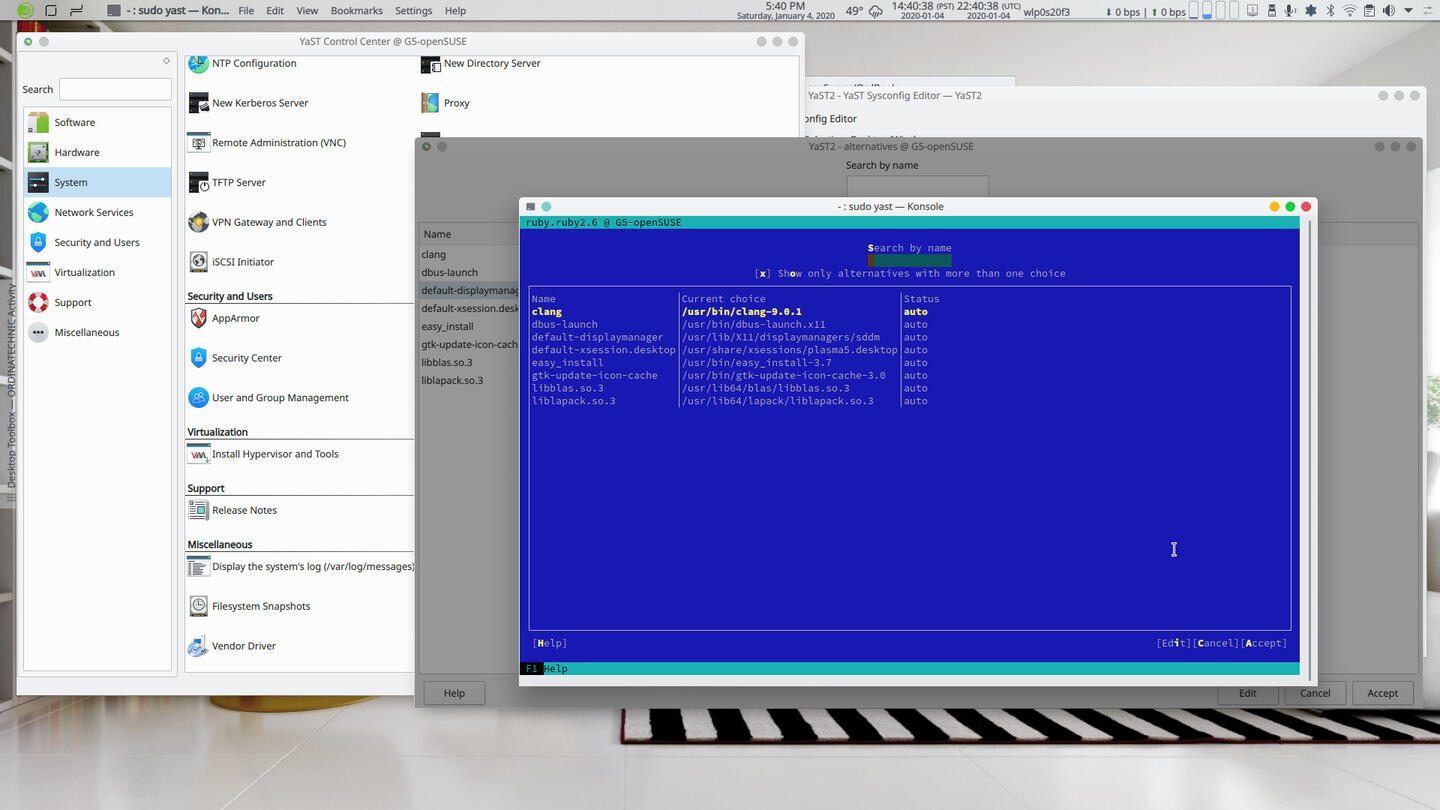
Task: Click the [Accept] button in Konsole ncurses UI
Action: pyautogui.click(x=1264, y=643)
